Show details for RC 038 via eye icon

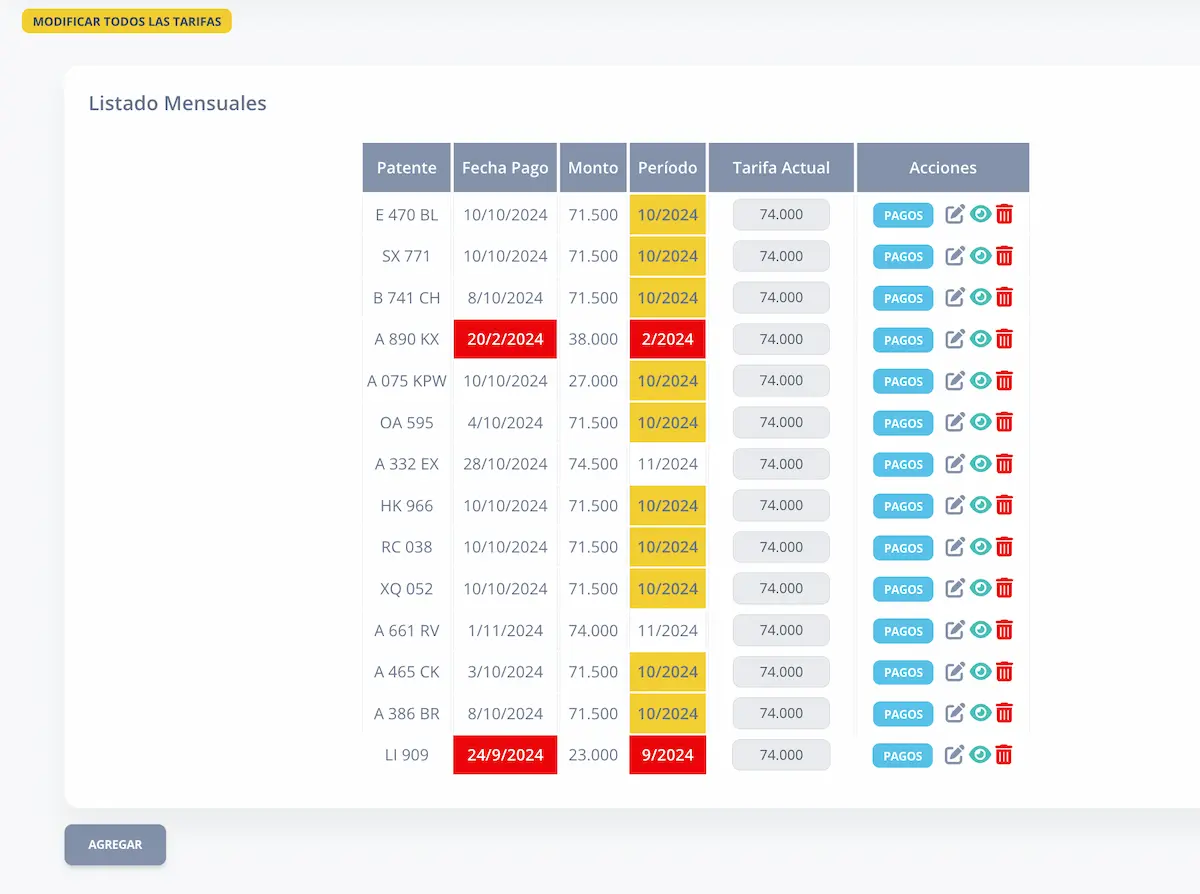(x=980, y=547)
